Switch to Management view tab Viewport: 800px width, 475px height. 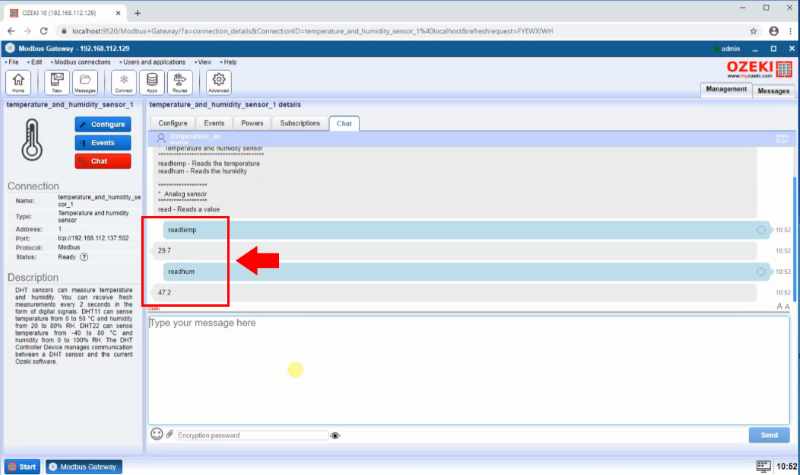pos(726,89)
